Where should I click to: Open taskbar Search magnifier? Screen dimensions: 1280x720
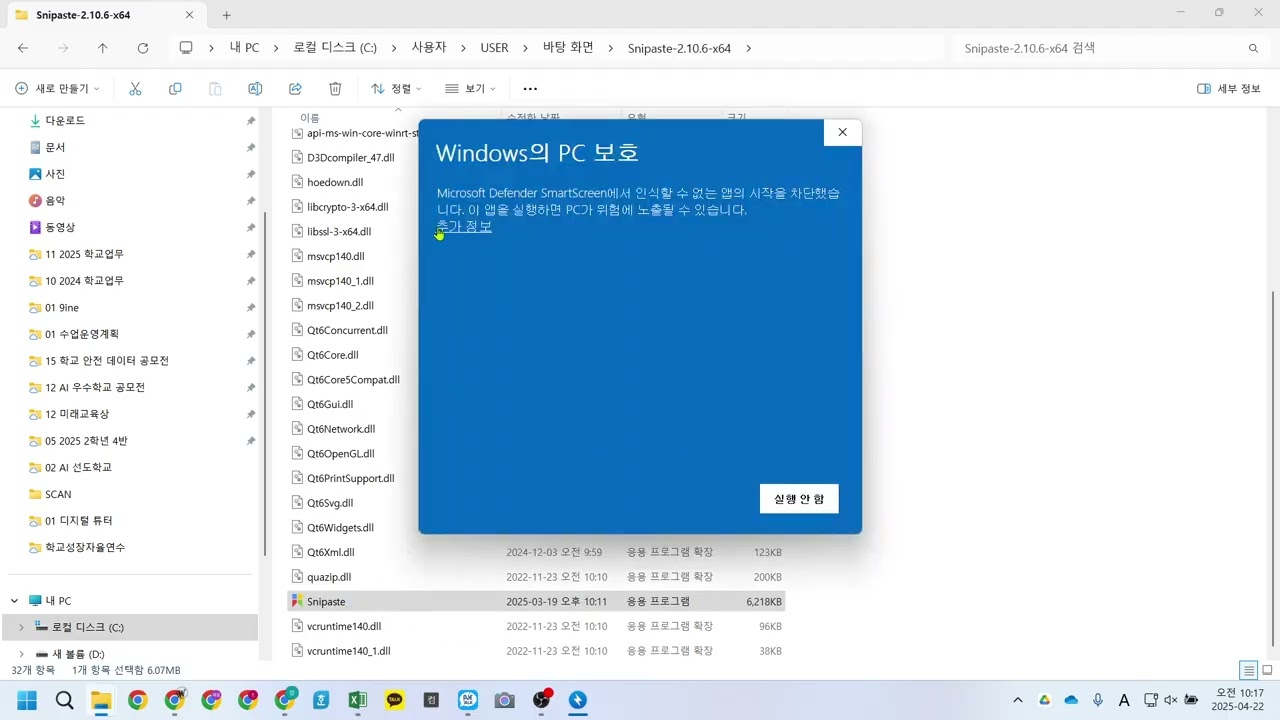[x=64, y=700]
